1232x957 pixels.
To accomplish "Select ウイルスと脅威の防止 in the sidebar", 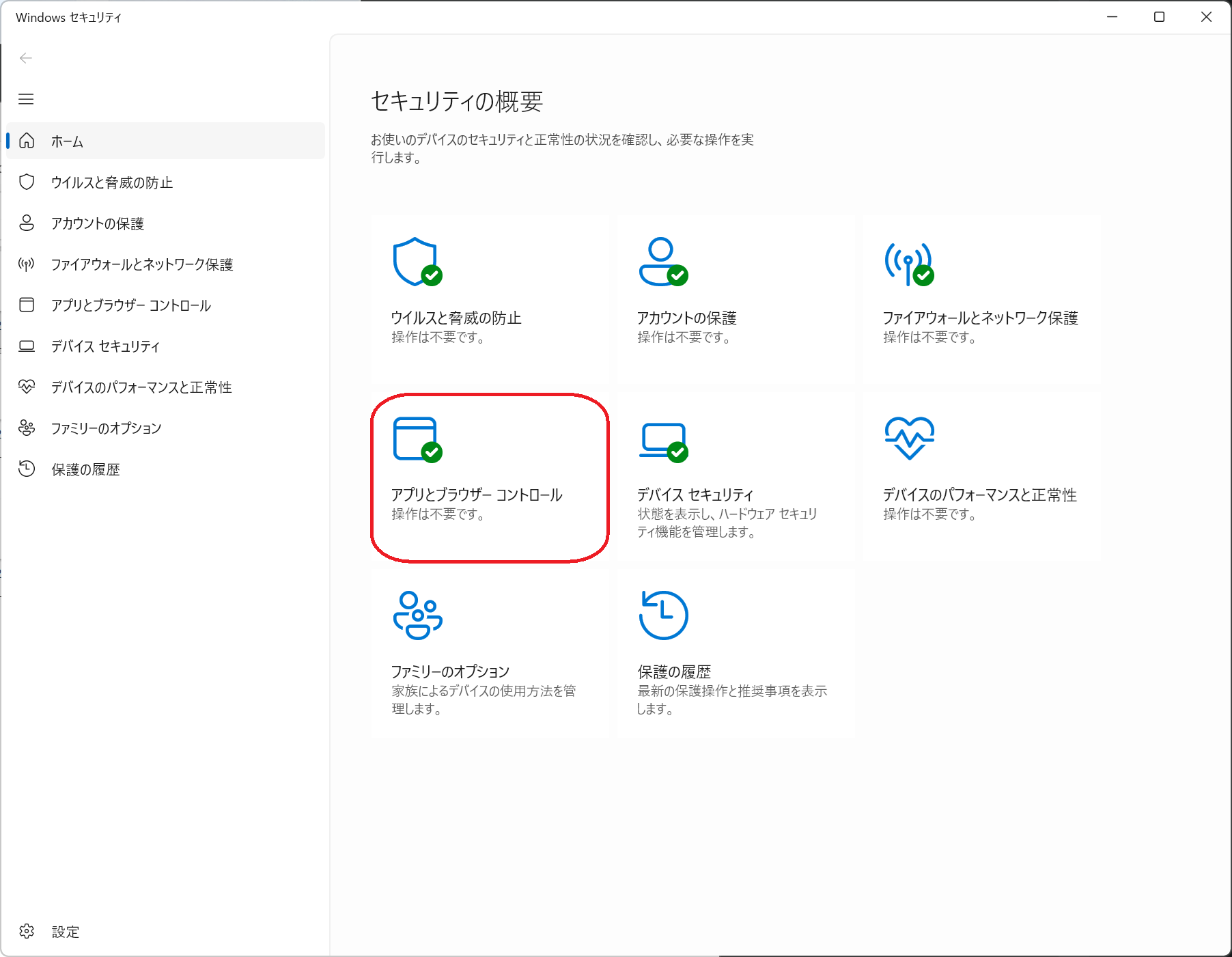I will tap(111, 182).
